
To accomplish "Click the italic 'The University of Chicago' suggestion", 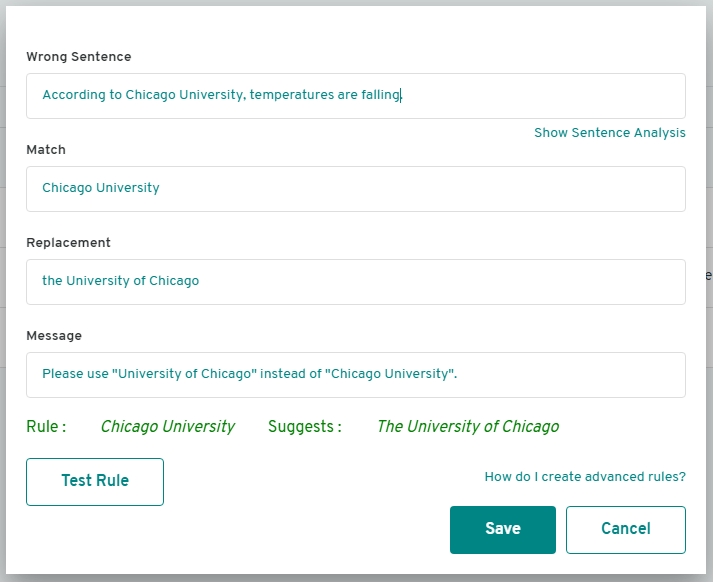I will (468, 426).
